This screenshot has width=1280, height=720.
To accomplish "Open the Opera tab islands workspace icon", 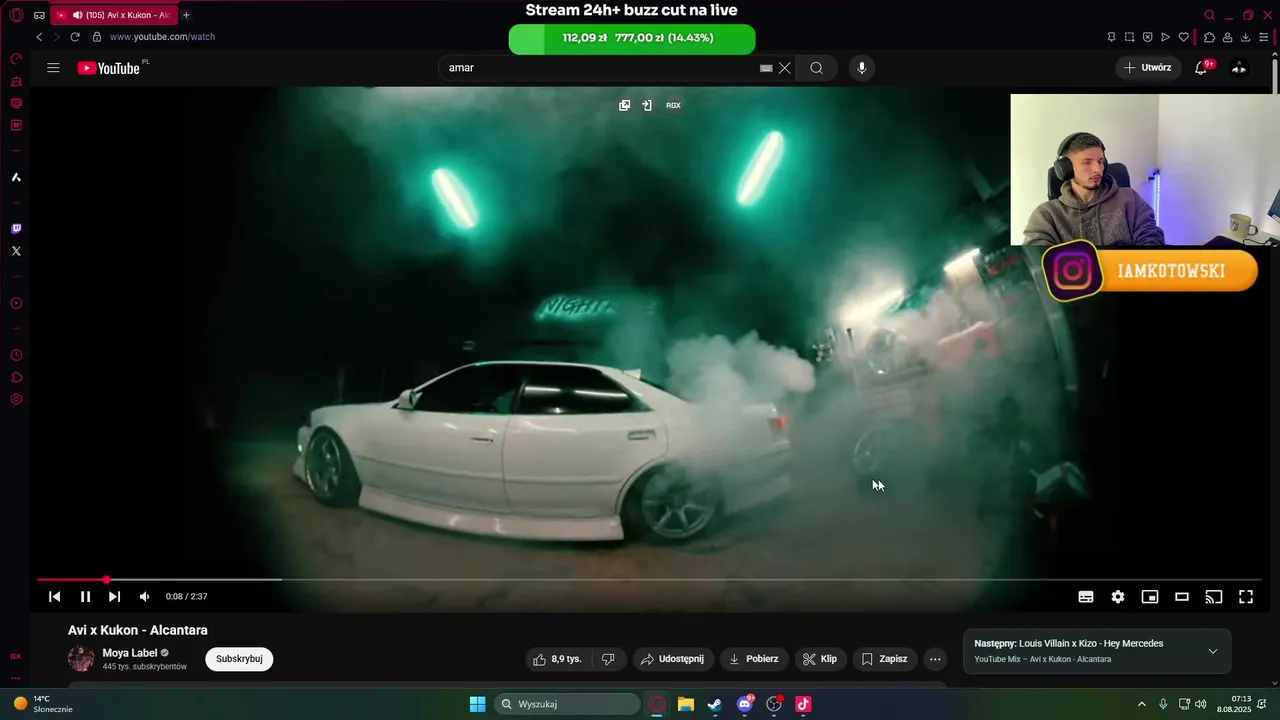I will (39, 15).
